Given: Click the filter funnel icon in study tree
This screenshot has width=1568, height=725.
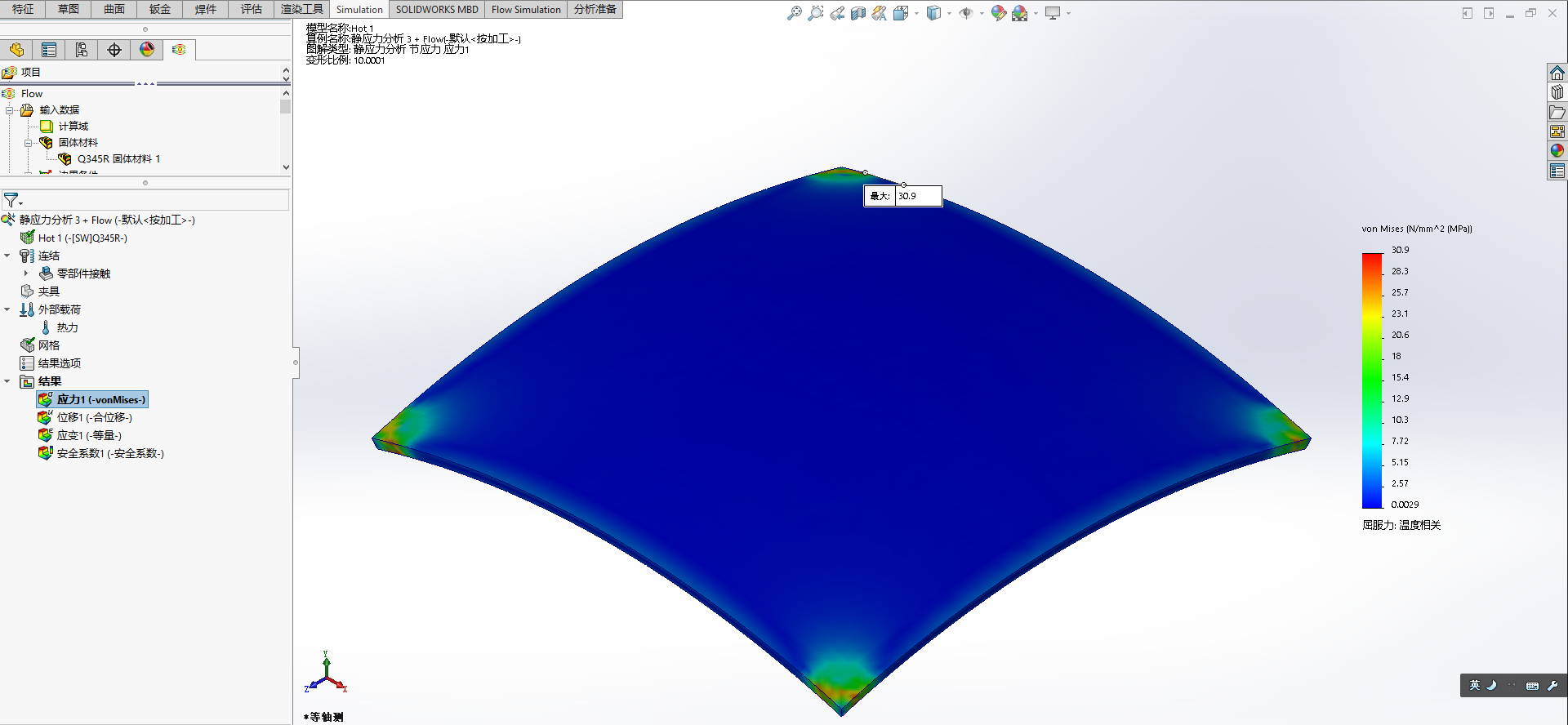Looking at the screenshot, I should click(11, 200).
